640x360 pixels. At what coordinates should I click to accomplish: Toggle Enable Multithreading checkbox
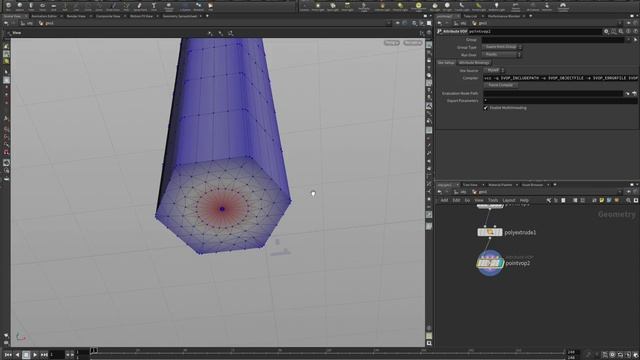tap(486, 108)
